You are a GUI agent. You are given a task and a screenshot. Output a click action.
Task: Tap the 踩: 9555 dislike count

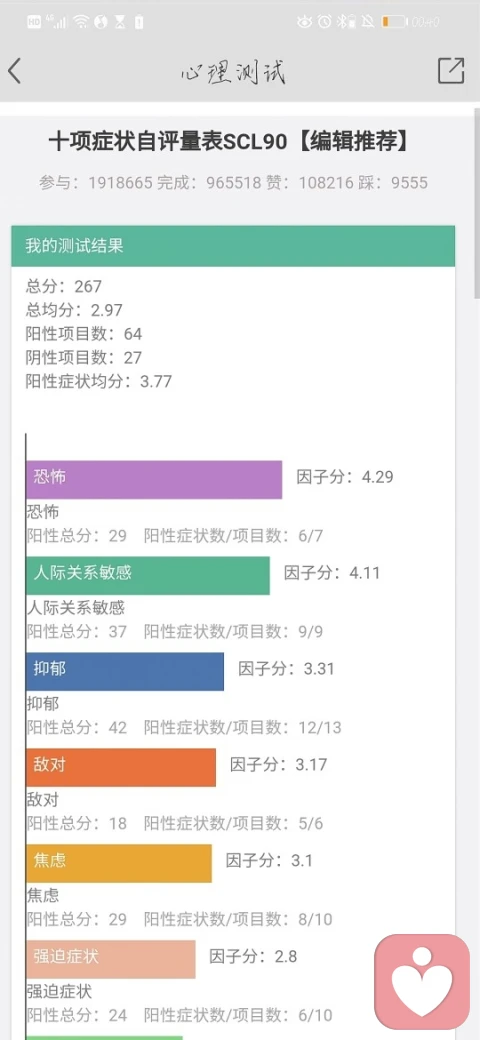click(x=391, y=183)
